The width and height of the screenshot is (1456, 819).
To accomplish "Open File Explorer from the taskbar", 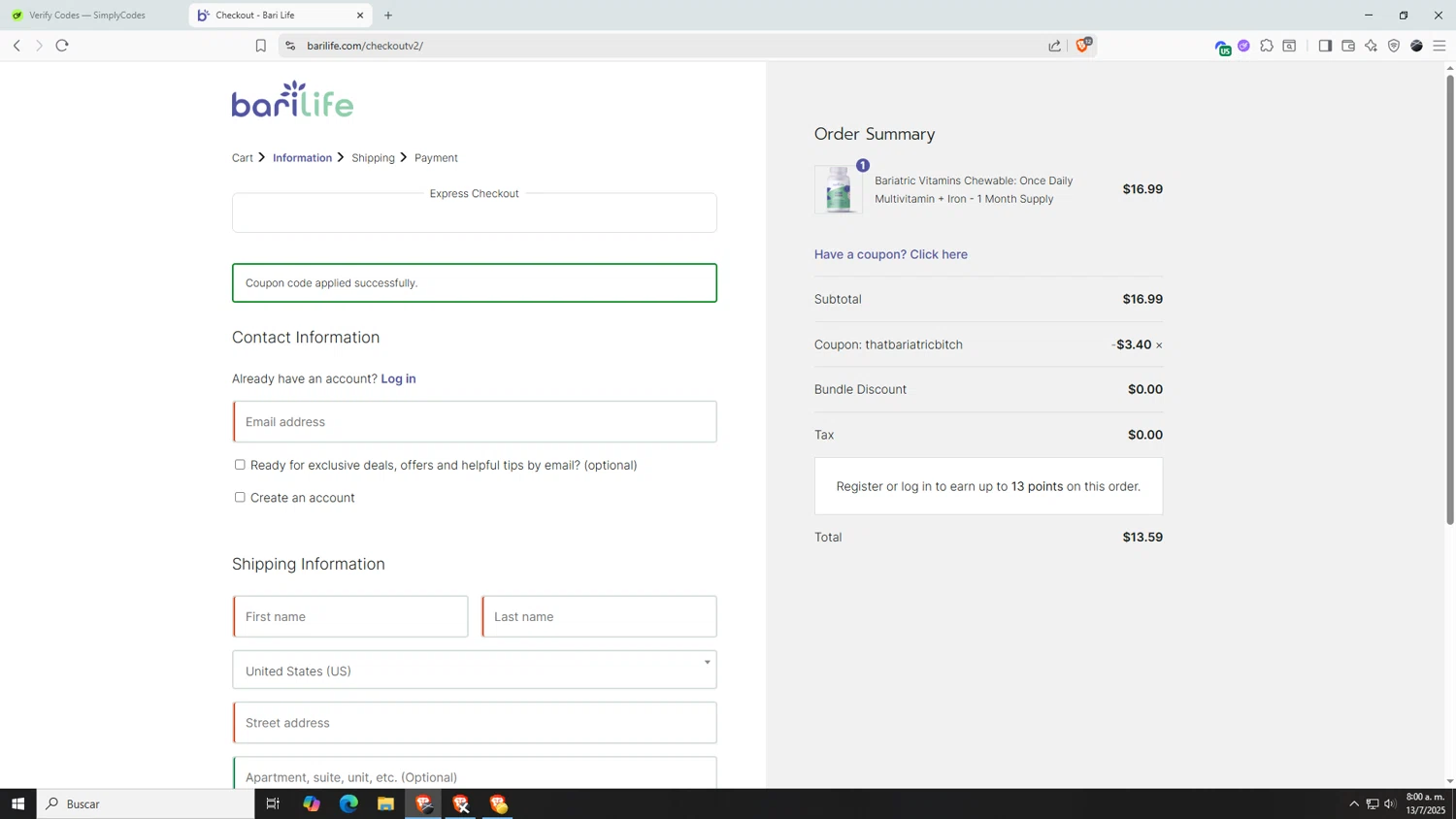I will point(385,803).
